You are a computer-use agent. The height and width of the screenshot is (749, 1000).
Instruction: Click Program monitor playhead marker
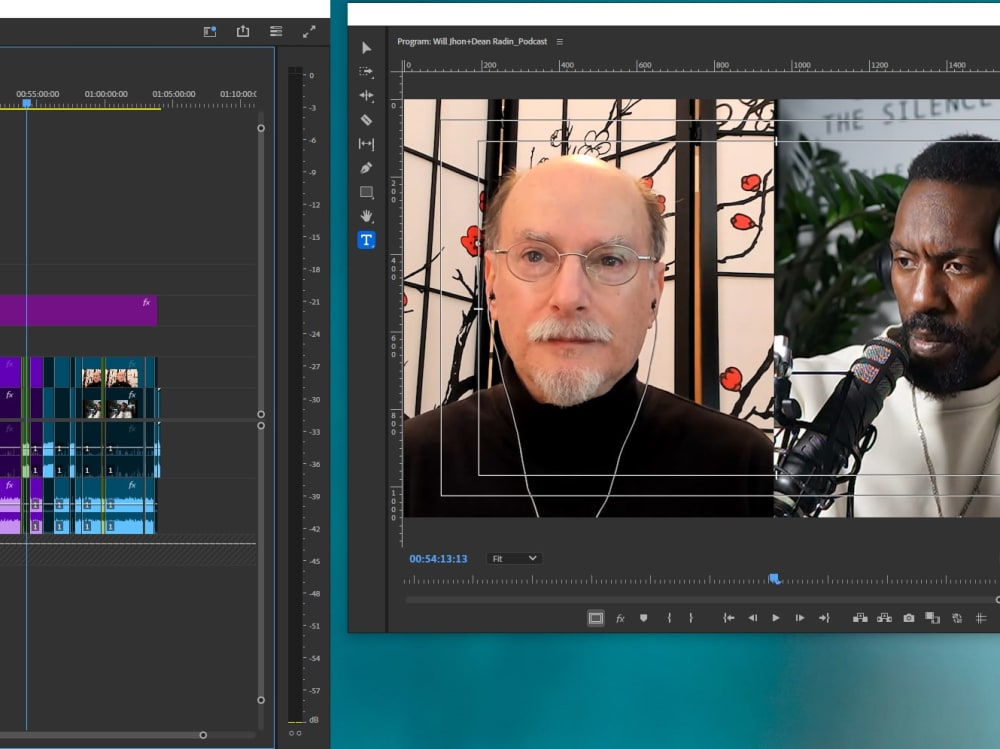tap(774, 578)
